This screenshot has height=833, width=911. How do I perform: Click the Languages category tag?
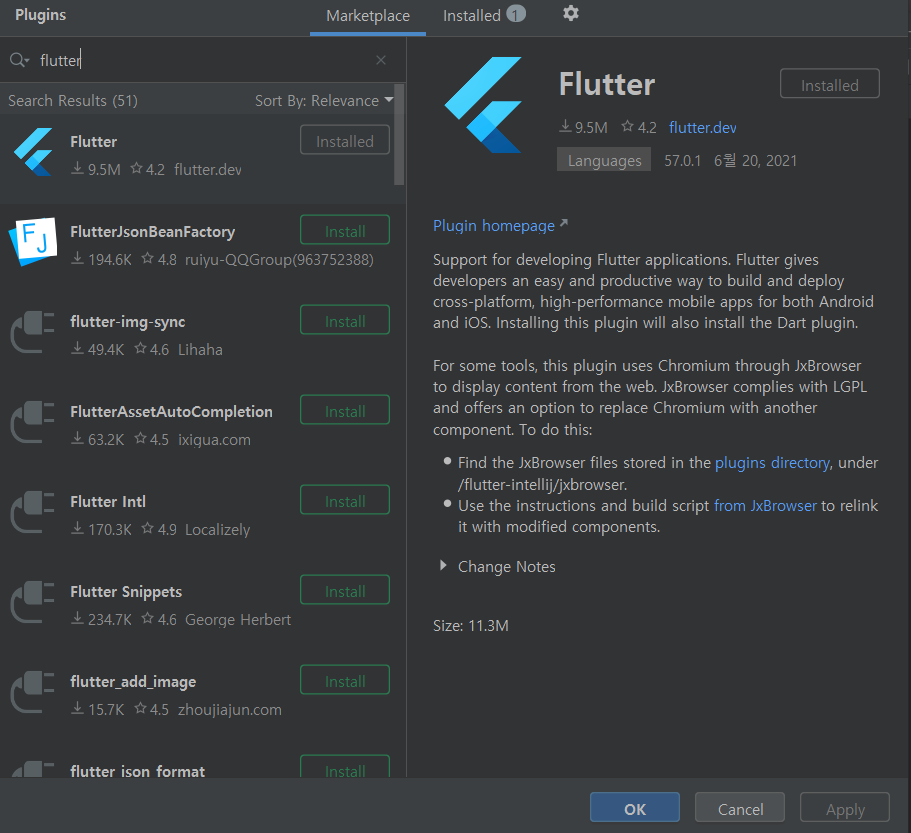(604, 160)
